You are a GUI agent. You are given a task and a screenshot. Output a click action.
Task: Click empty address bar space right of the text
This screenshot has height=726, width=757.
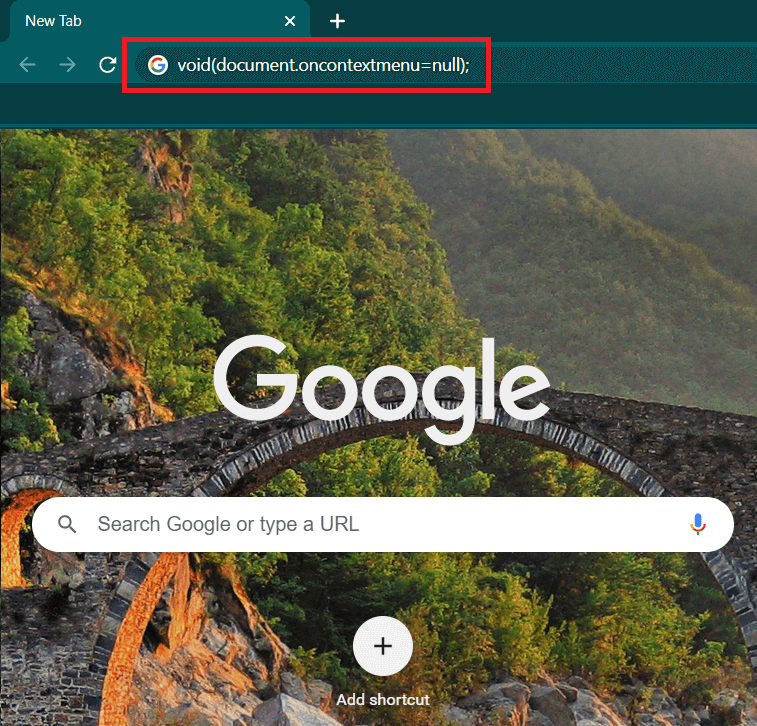[620, 65]
